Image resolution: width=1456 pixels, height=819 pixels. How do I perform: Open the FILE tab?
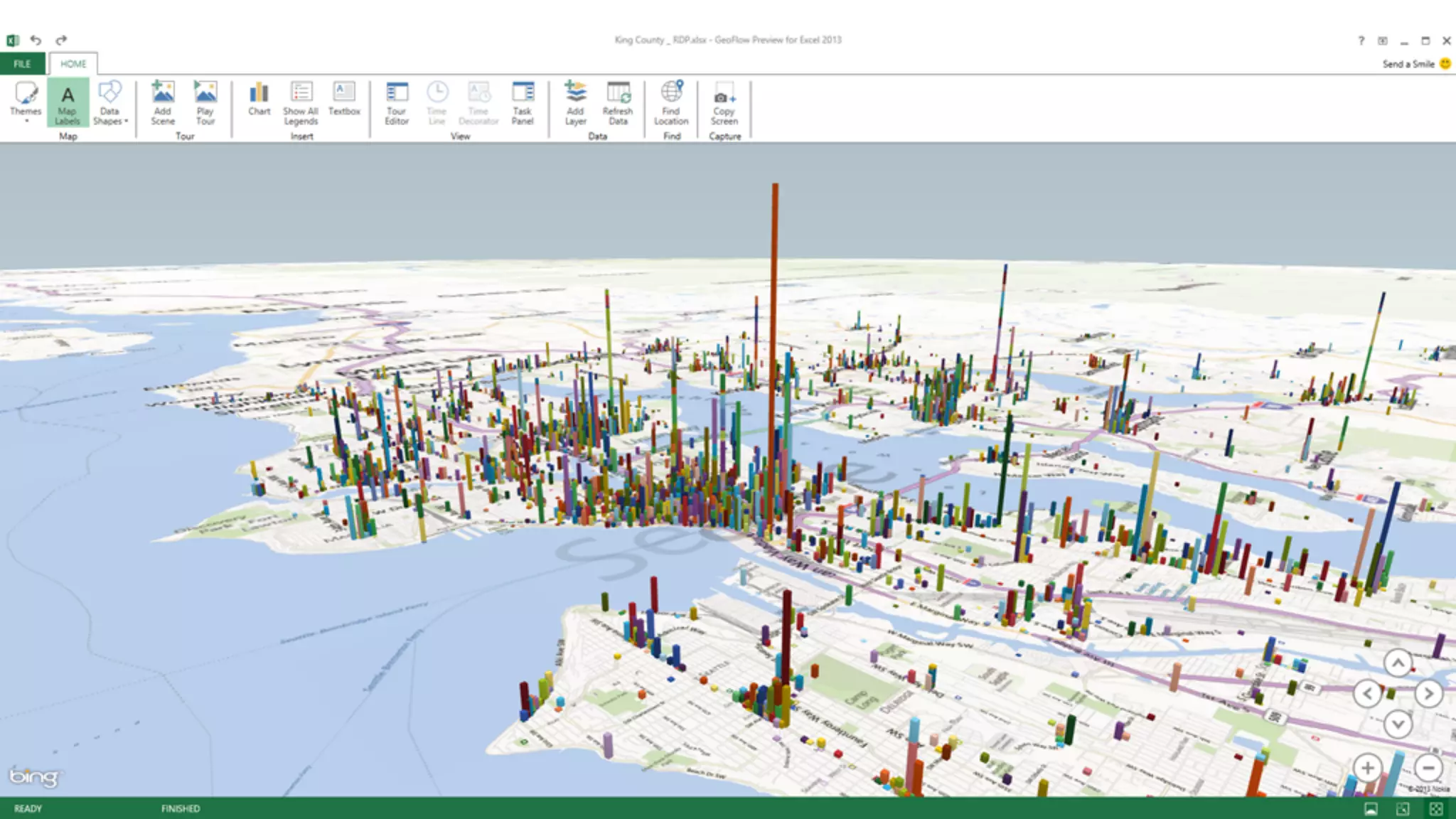pyautogui.click(x=22, y=64)
